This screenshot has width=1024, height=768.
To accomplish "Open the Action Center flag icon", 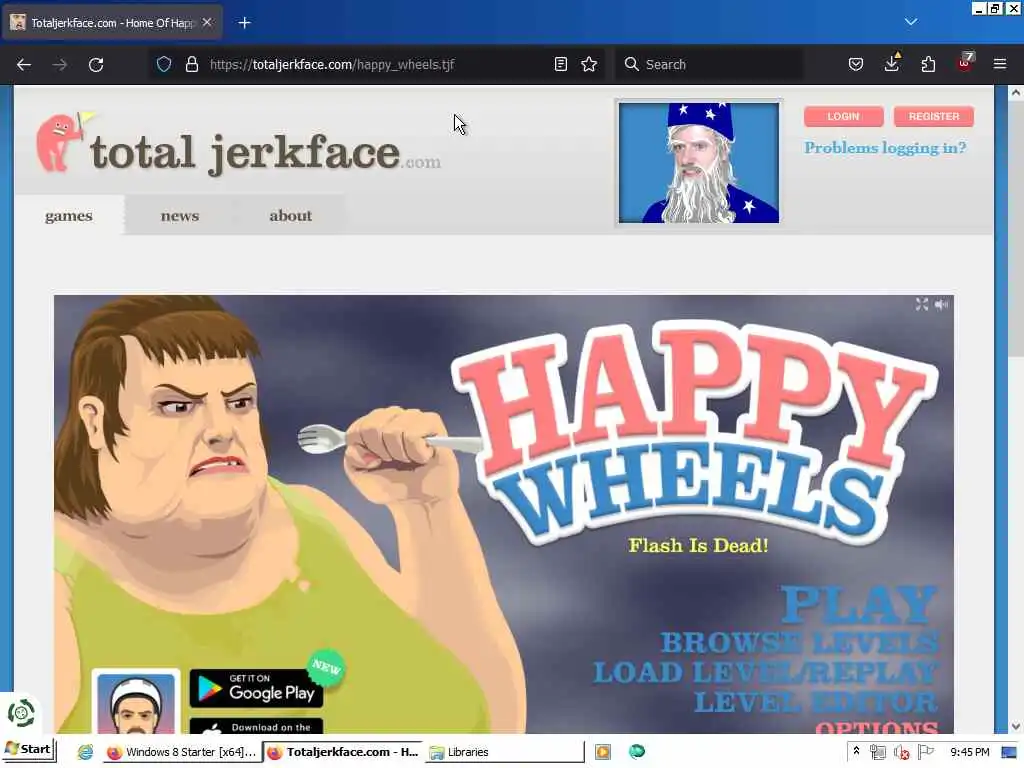I will click(926, 752).
